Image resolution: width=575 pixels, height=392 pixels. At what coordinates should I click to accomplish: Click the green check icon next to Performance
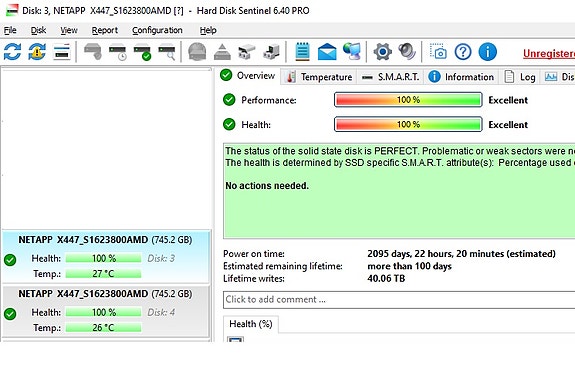coord(229,100)
